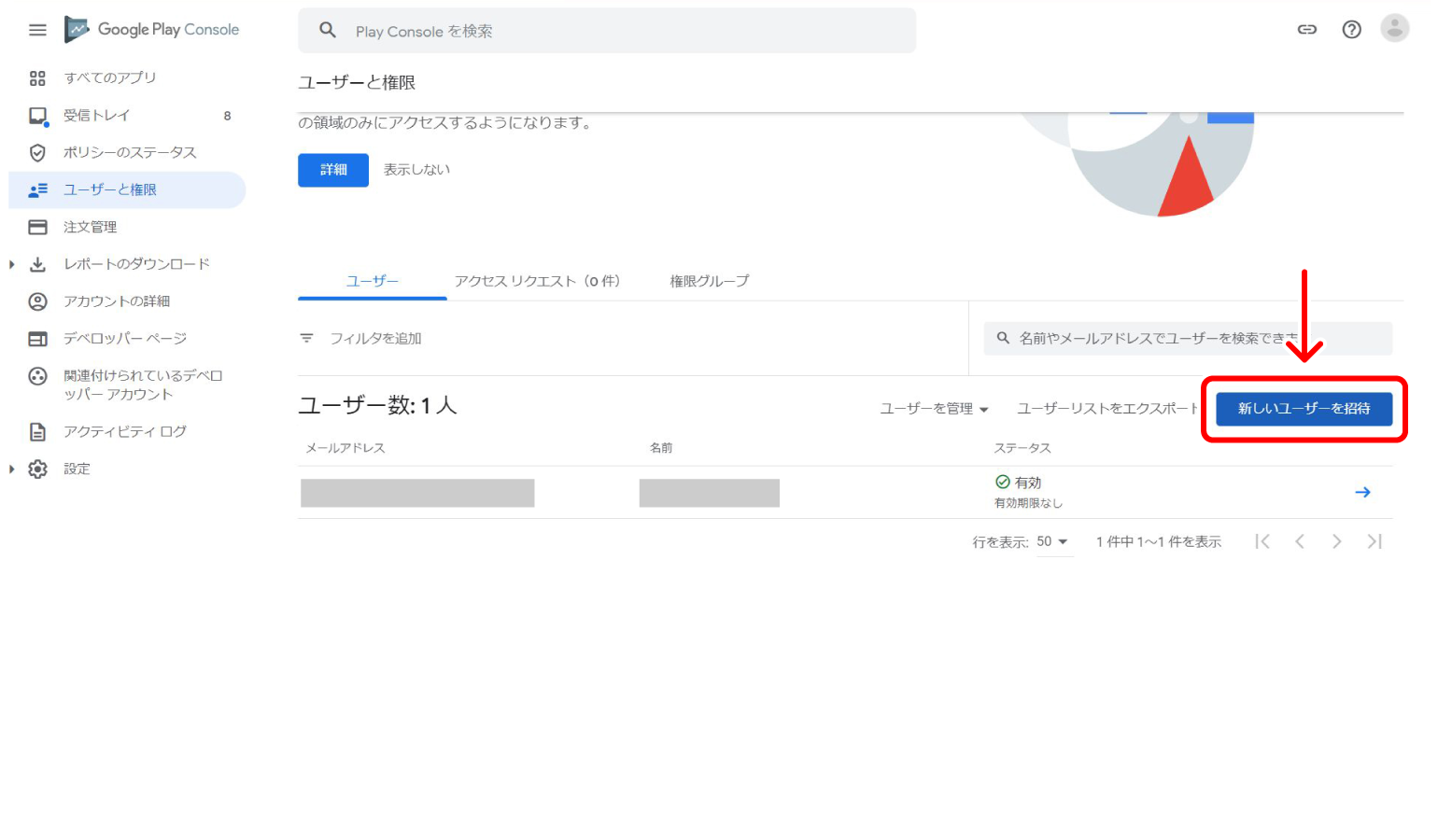Expand the レポートのダウンロード tree item
This screenshot has height=840, width=1438.
[x=12, y=264]
